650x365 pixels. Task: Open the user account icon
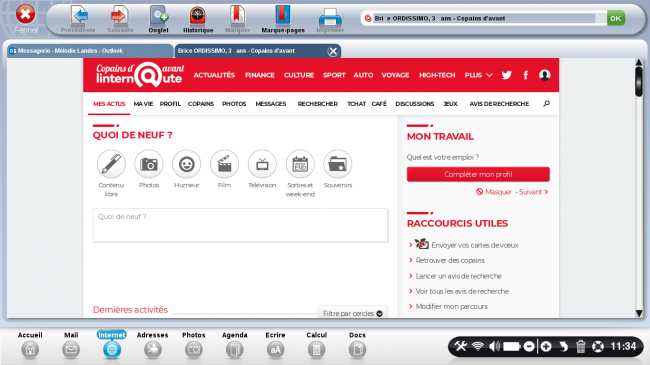pyautogui.click(x=544, y=75)
